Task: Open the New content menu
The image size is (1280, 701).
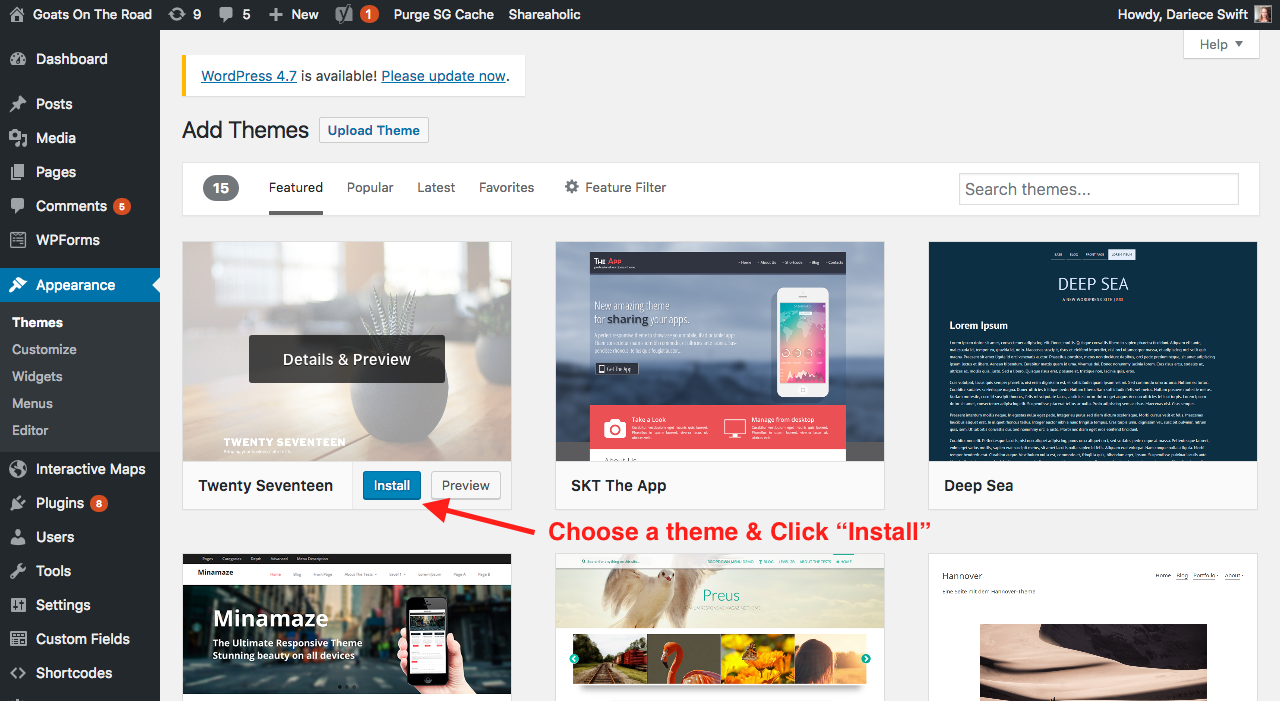Action: [x=294, y=14]
